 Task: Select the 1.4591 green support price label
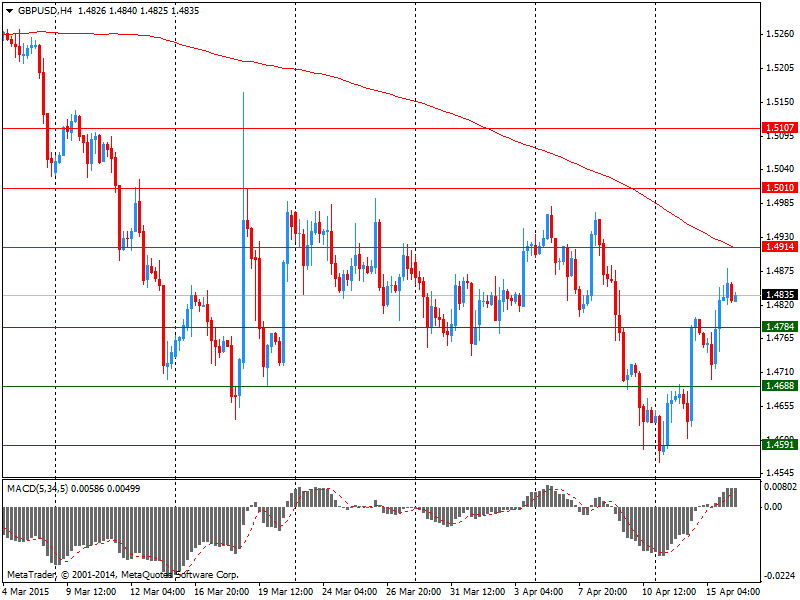click(779, 445)
